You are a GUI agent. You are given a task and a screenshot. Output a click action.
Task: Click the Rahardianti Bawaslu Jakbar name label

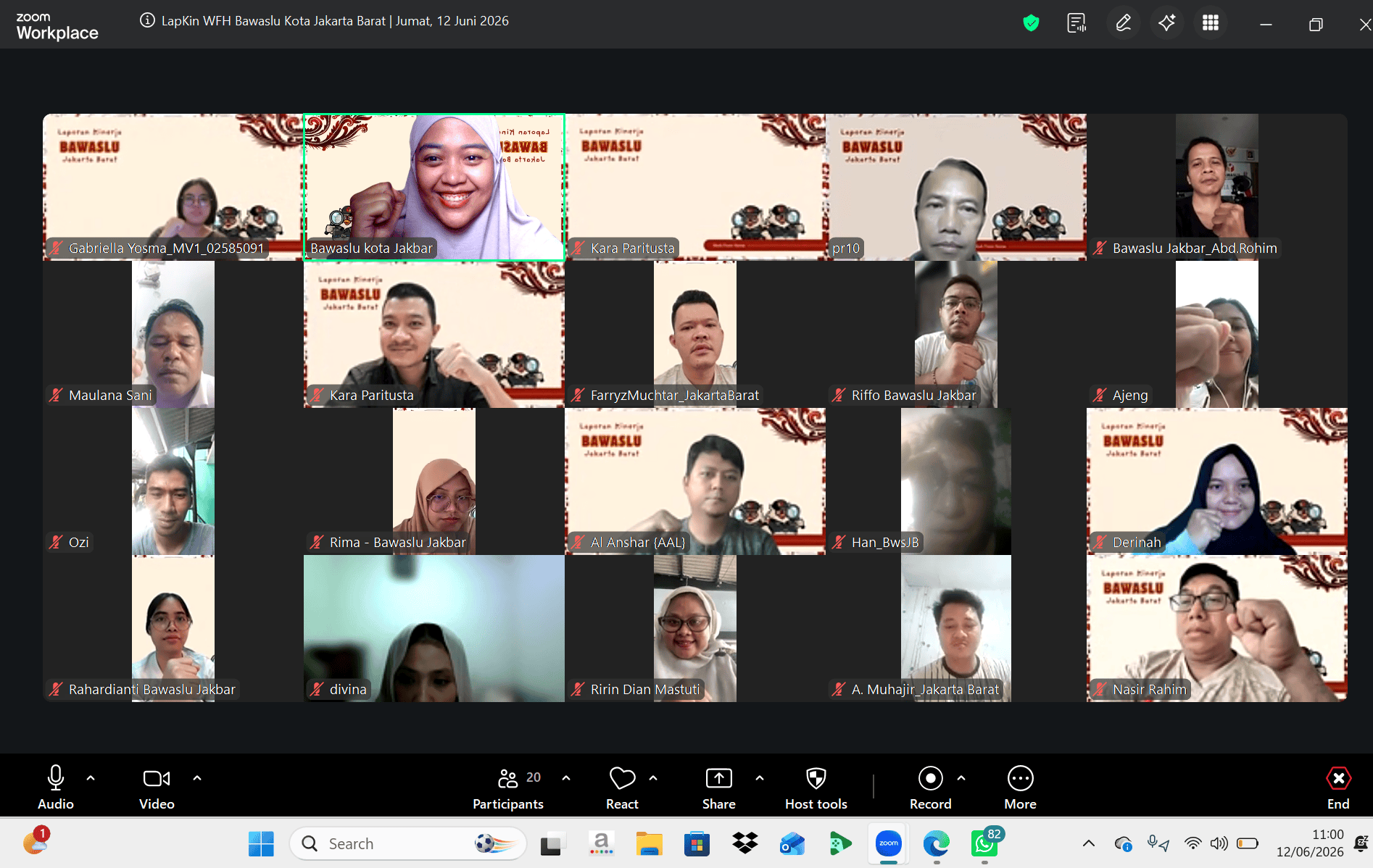152,690
